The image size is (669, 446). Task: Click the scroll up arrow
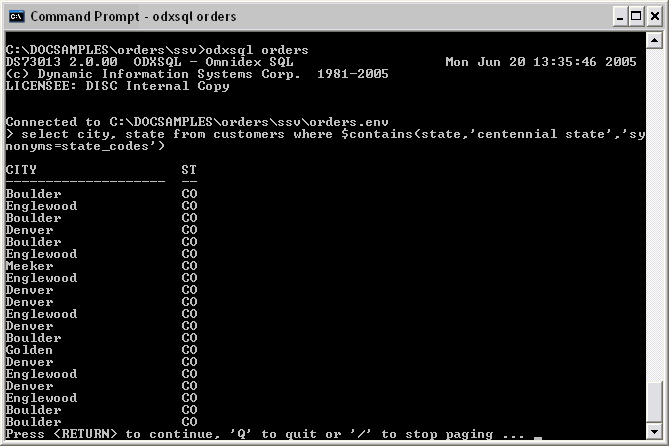654,41
